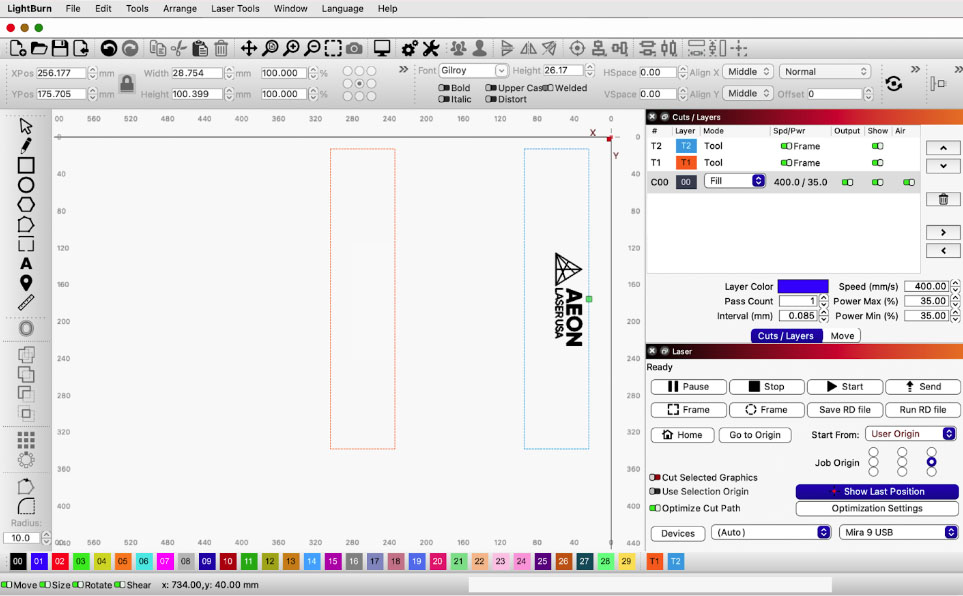
Task: Click the XPos input field
Action: [x=62, y=73]
